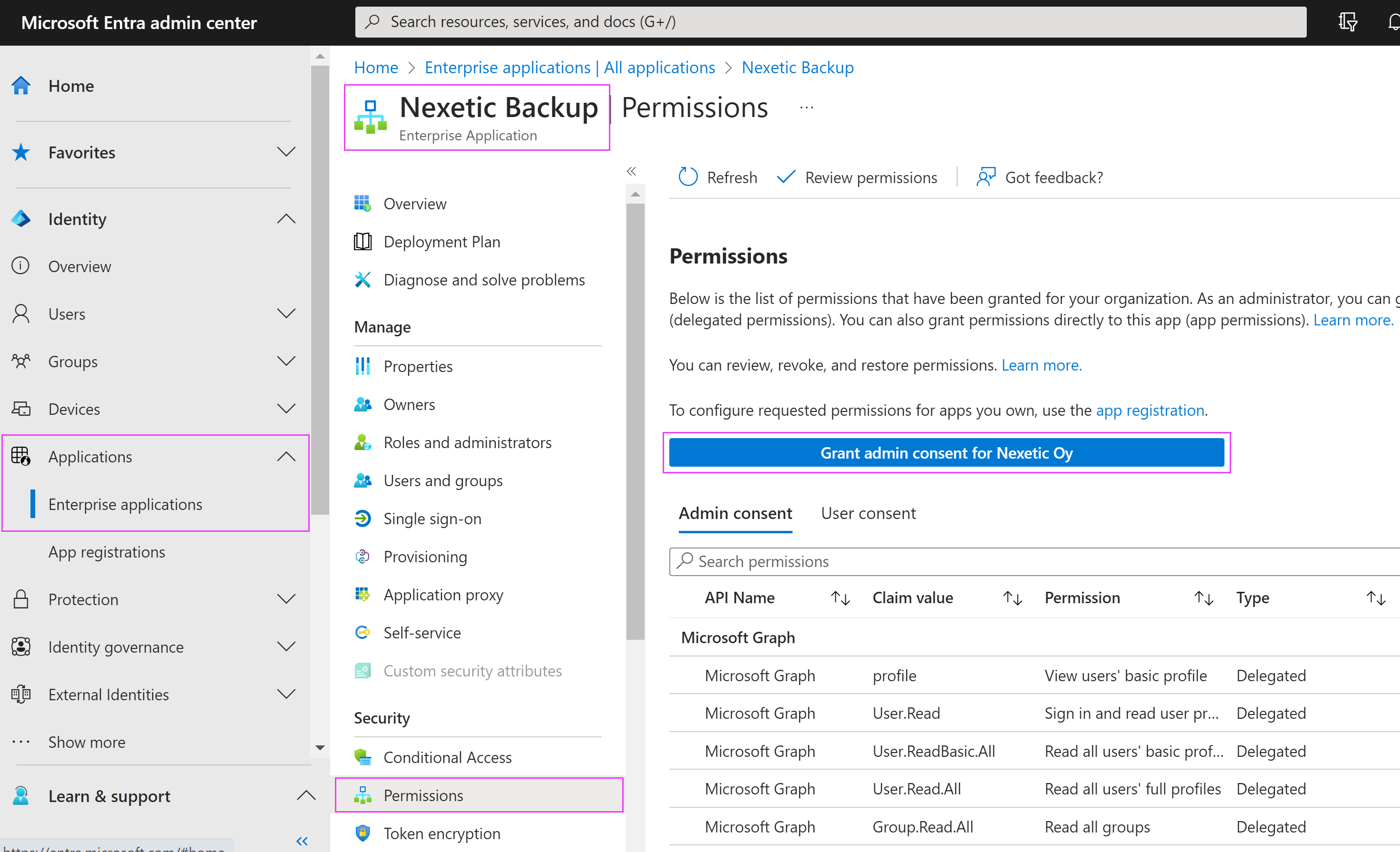Click the Nexetic Backup breadcrumb link

(797, 68)
